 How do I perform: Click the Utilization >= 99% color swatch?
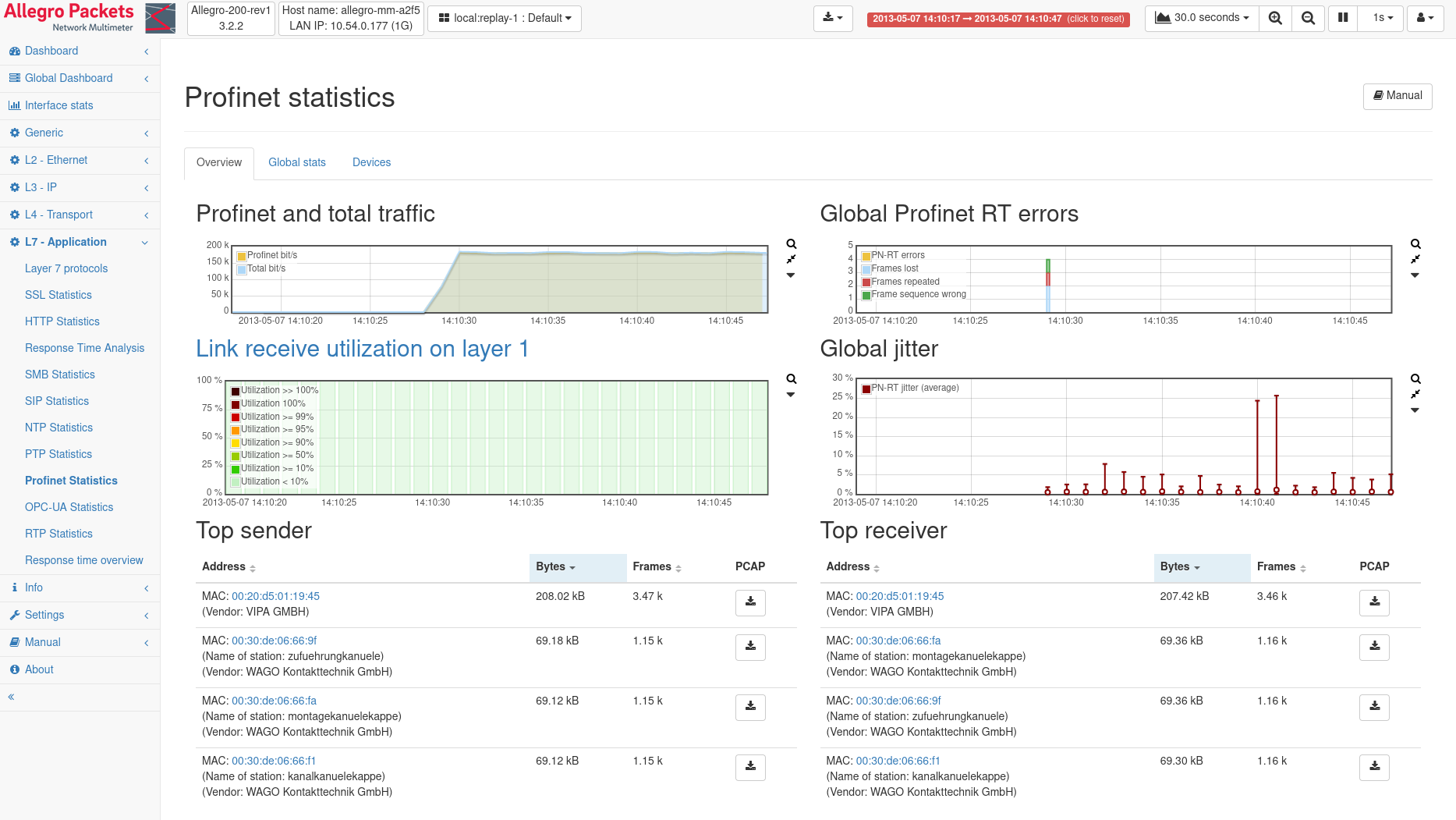click(x=236, y=417)
